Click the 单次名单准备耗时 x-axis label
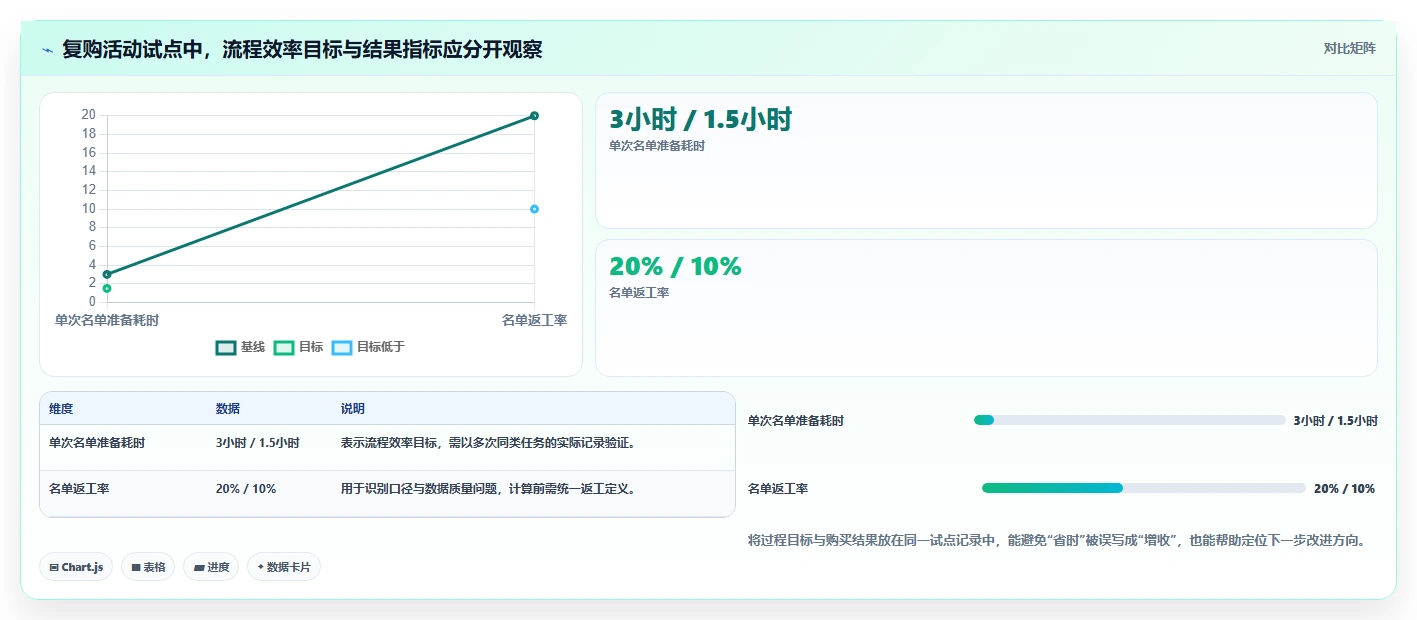The width and height of the screenshot is (1417, 620). (107, 320)
